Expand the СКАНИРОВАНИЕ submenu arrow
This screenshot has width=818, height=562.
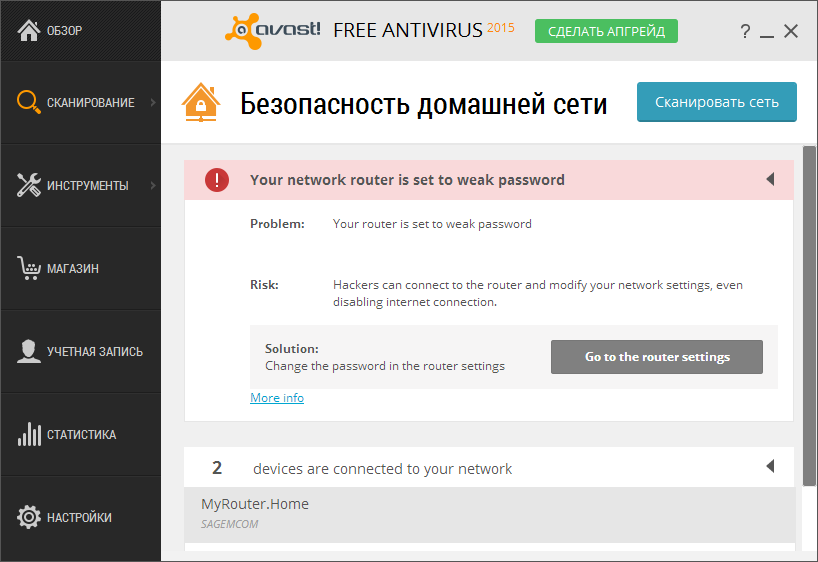tap(152, 102)
